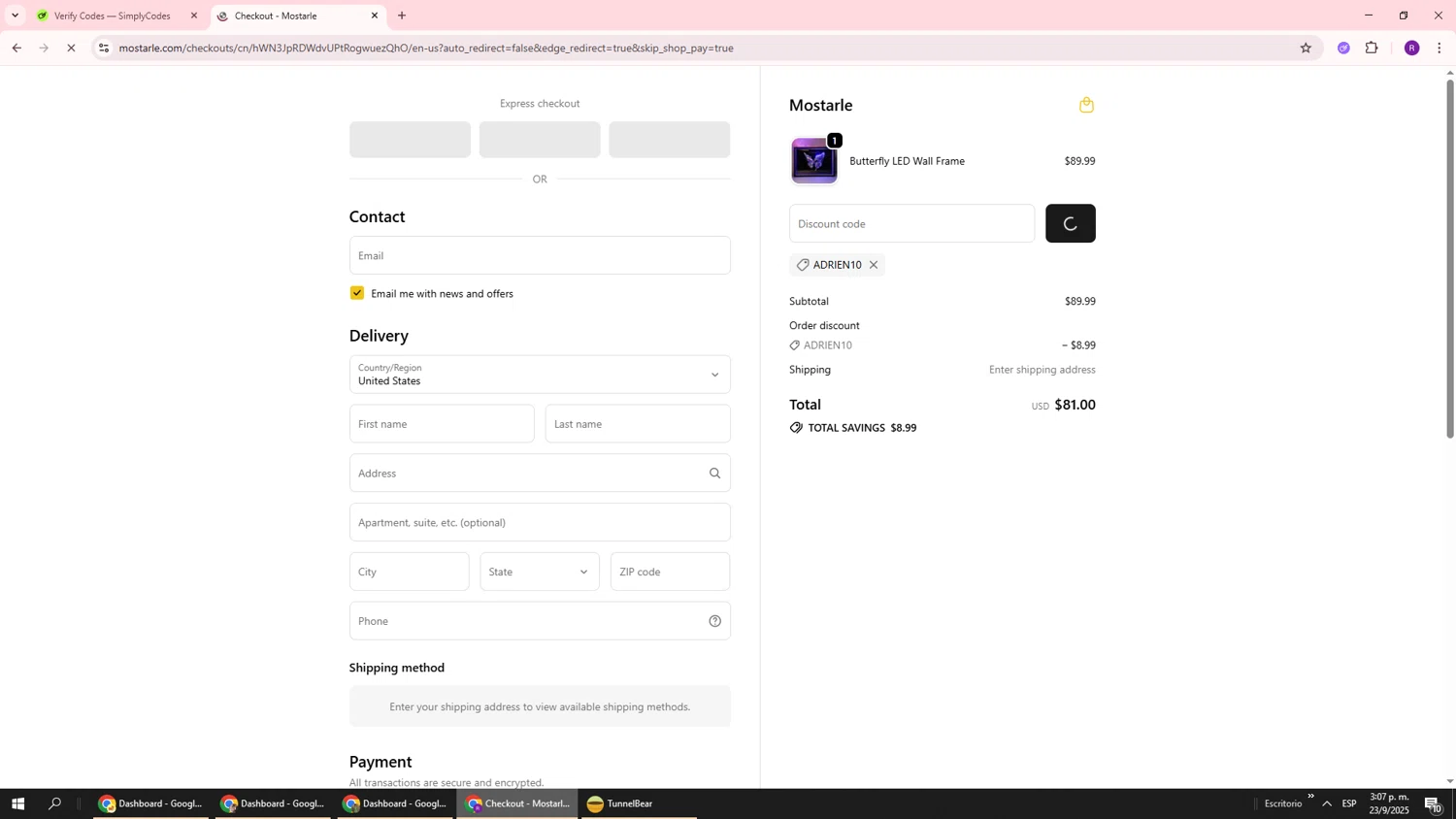Viewport: 1456px width, 819px height.
Task: Click the TOTAL SAVINGS $8.99 text
Action: 862,428
